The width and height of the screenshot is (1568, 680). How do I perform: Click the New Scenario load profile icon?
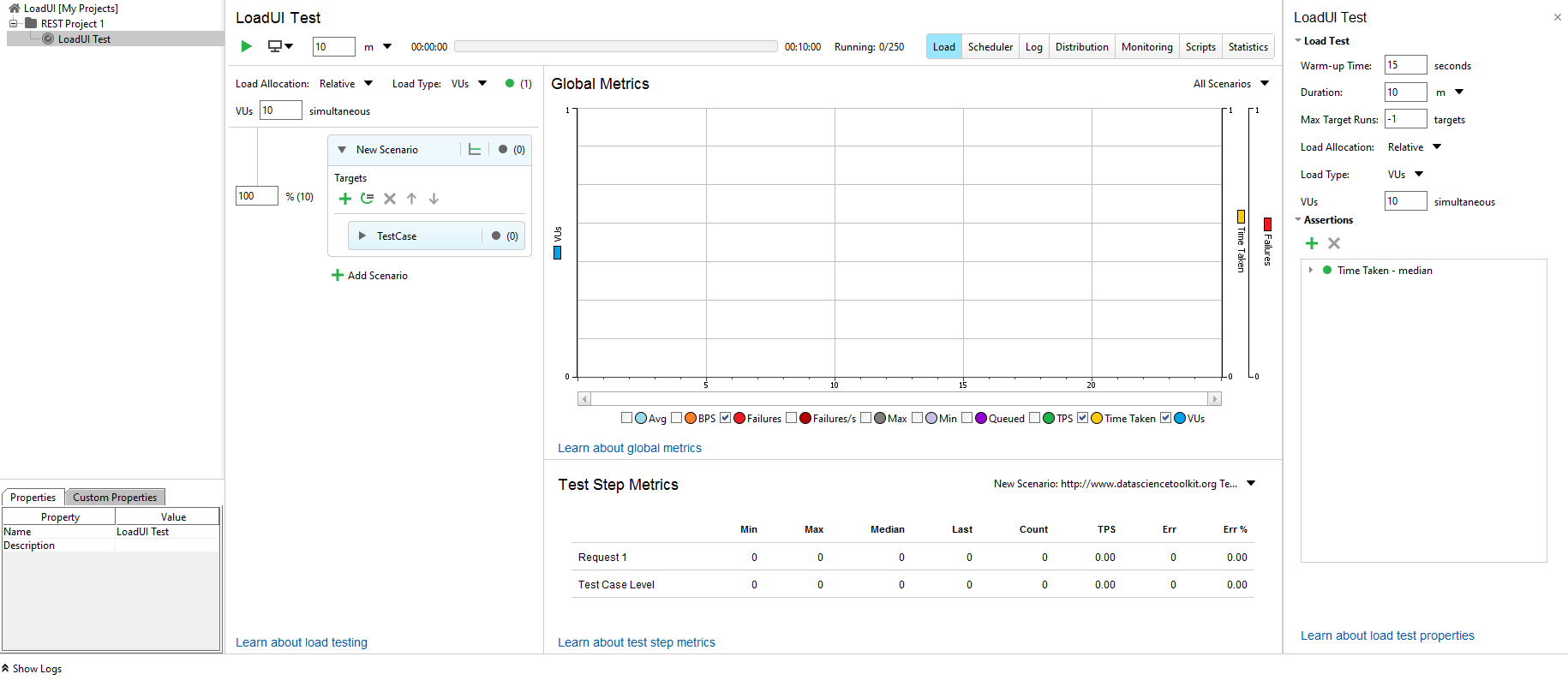pyautogui.click(x=475, y=150)
